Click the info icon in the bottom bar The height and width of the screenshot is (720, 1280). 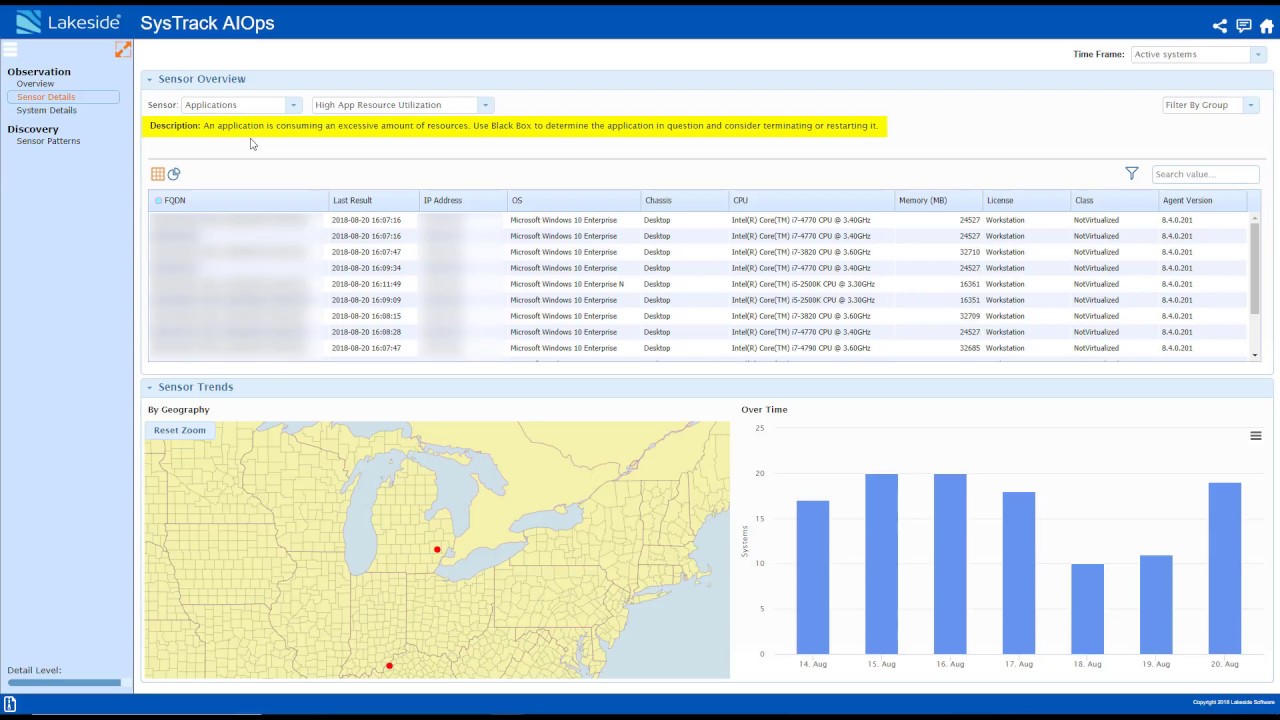click(10, 704)
